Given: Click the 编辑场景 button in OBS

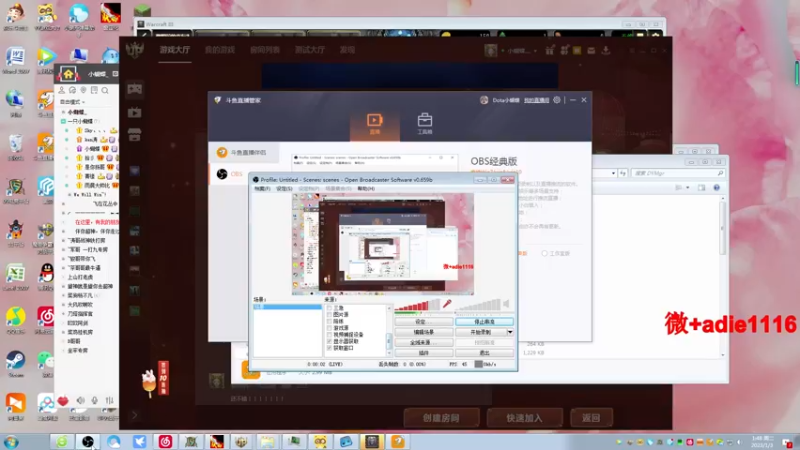Looking at the screenshot, I should tap(423, 332).
